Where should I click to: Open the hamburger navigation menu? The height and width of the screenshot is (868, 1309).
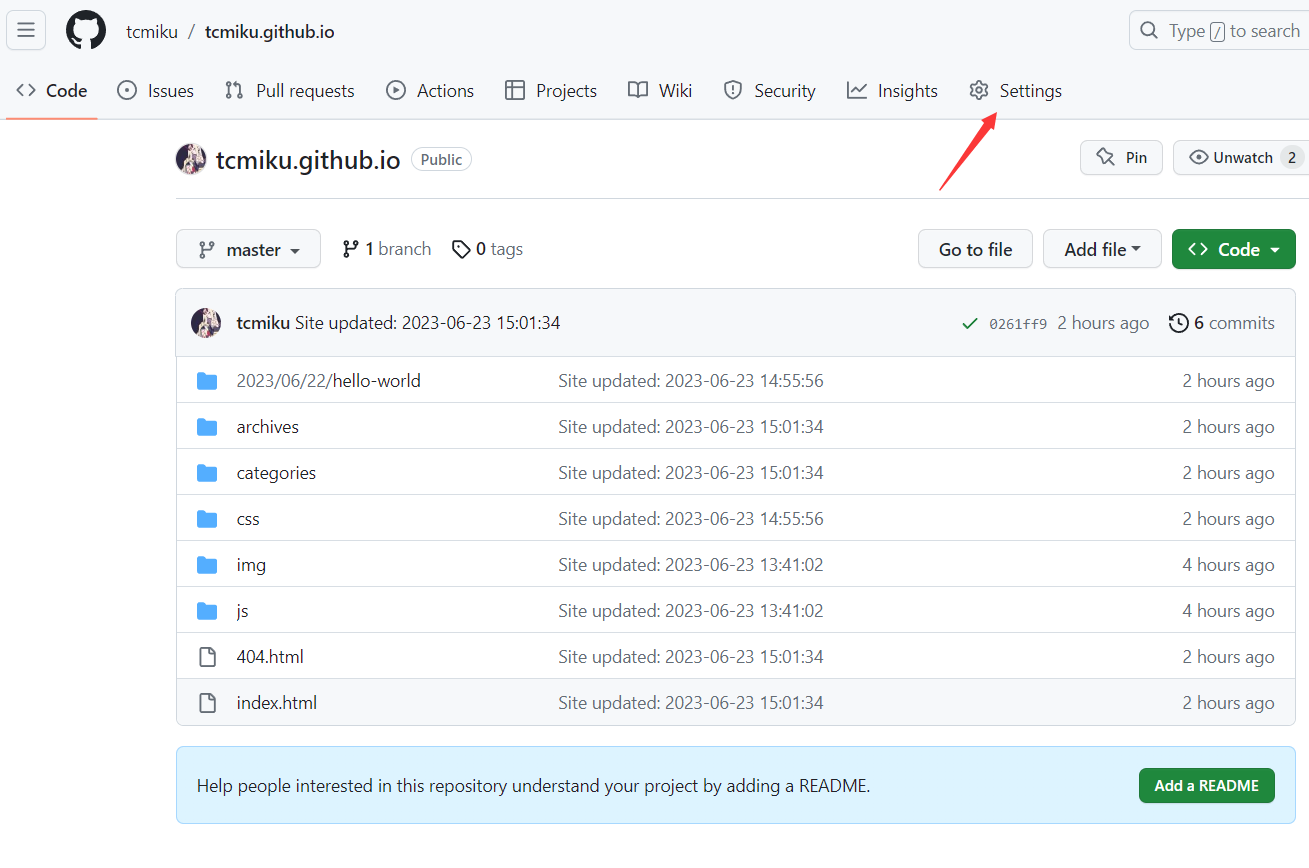pyautogui.click(x=26, y=30)
